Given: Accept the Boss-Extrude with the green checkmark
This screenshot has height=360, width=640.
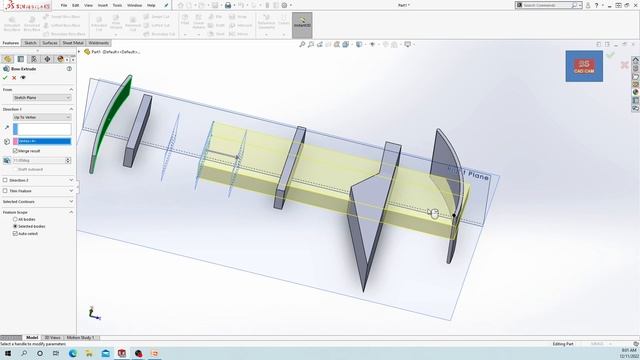Looking at the screenshot, I should point(5,78).
